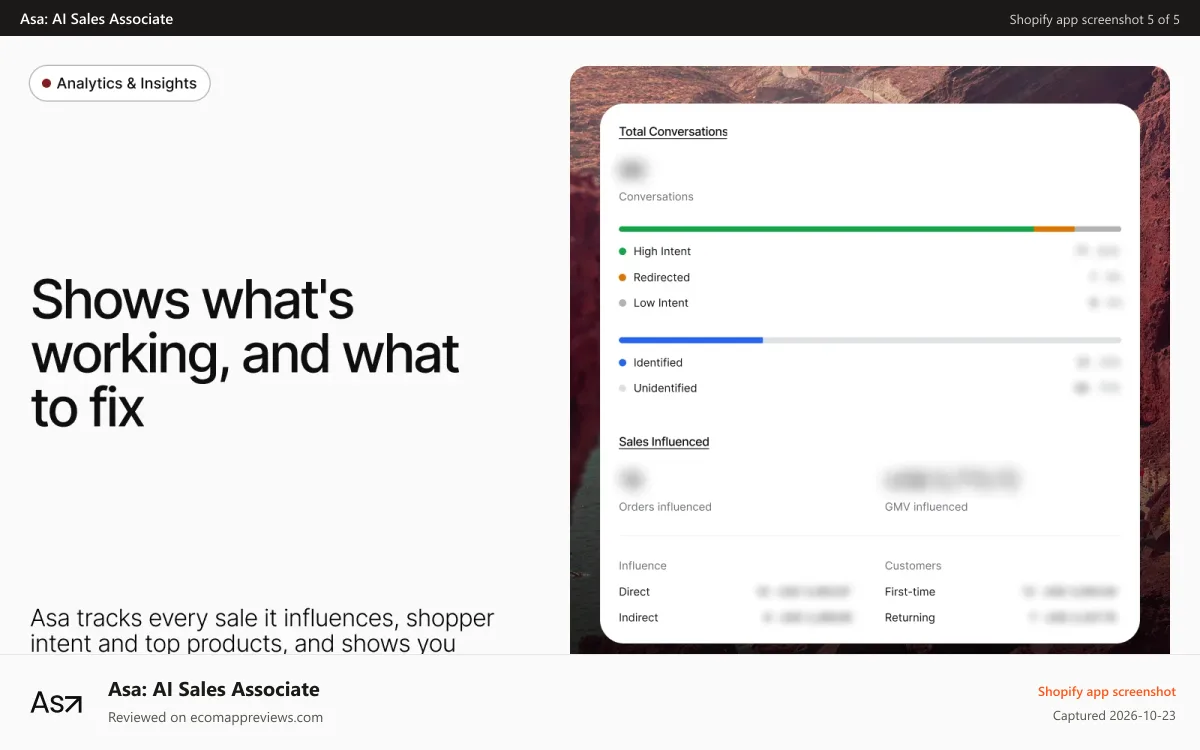This screenshot has width=1200, height=750.
Task: Click the Captured 2026-10-23 date text
Action: [x=1114, y=716]
